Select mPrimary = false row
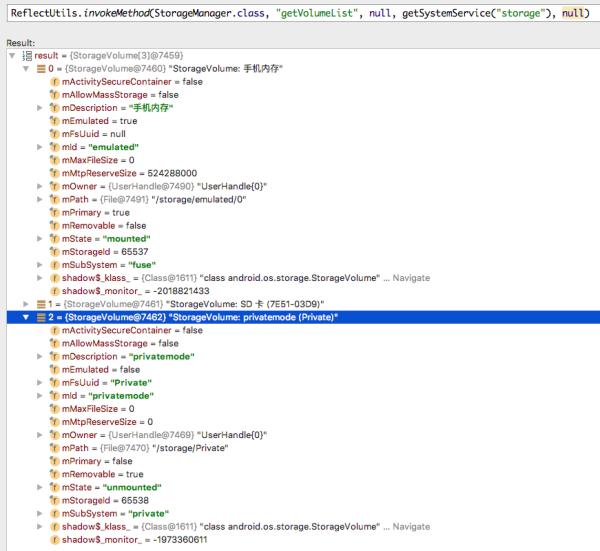600x551 pixels. tap(303, 461)
